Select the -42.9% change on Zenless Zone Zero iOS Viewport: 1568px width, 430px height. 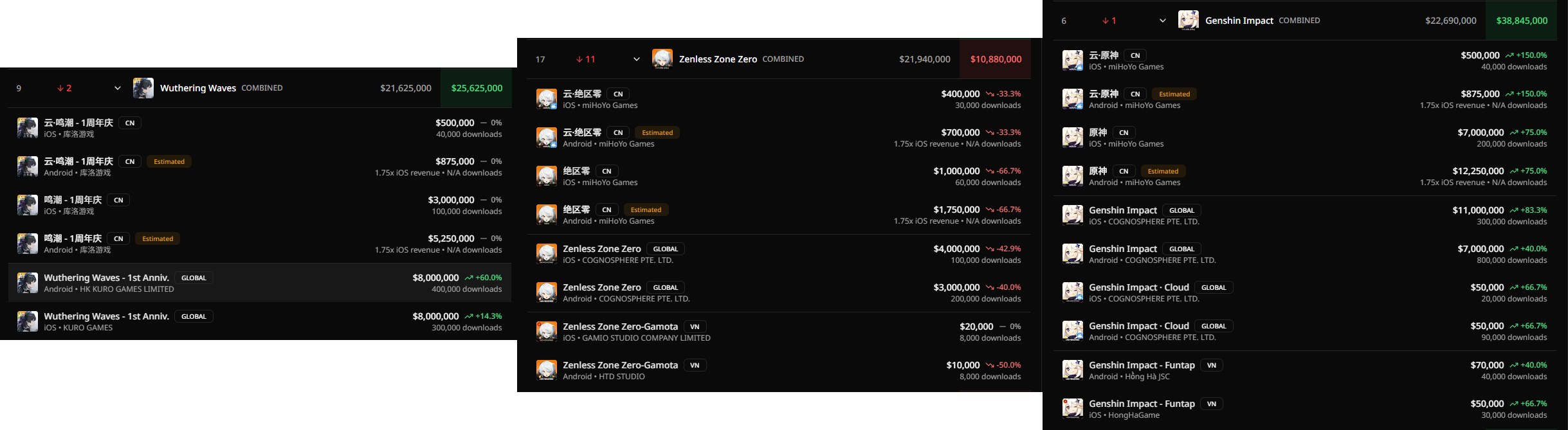(1003, 249)
